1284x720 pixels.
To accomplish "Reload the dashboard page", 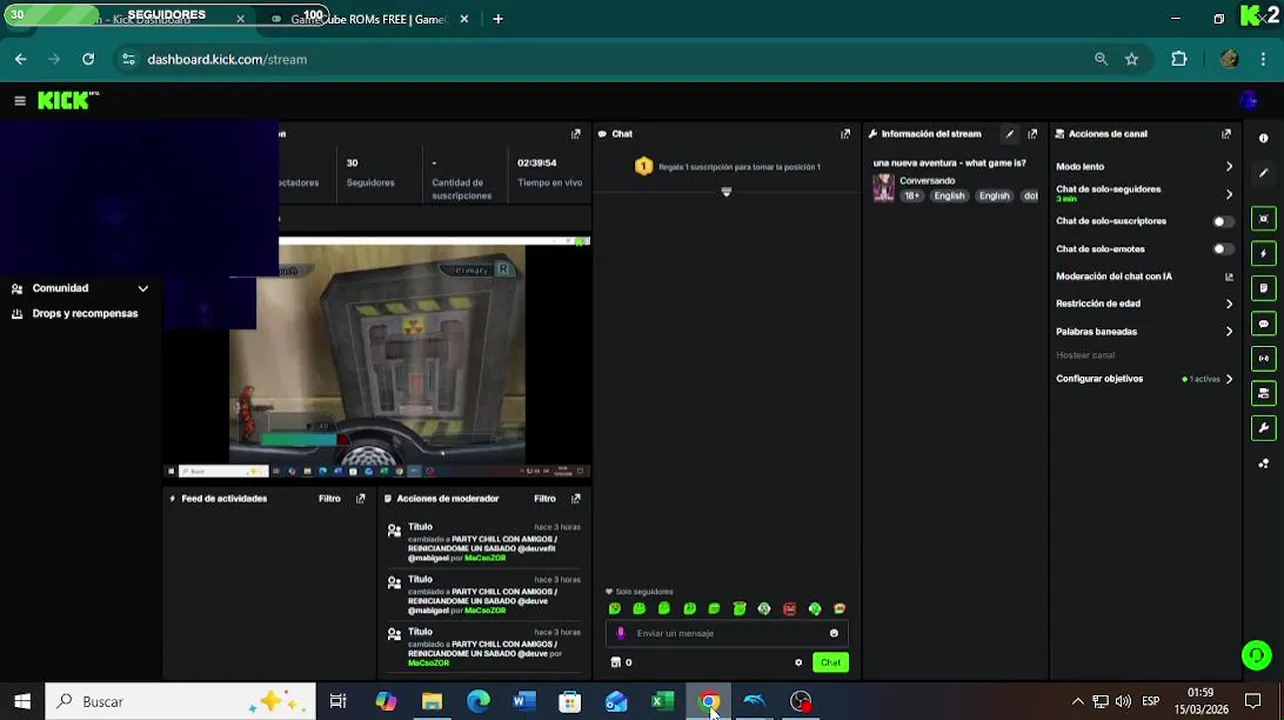I will pyautogui.click(x=88, y=59).
